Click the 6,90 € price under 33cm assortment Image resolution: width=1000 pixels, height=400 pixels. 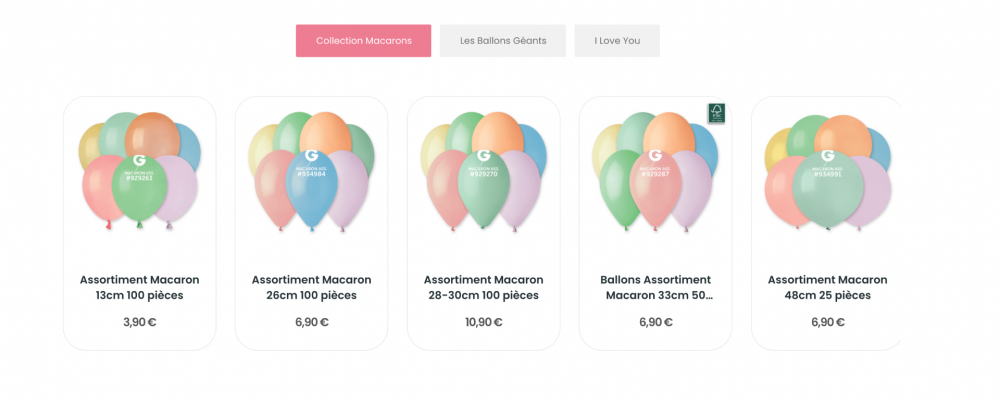tap(655, 322)
